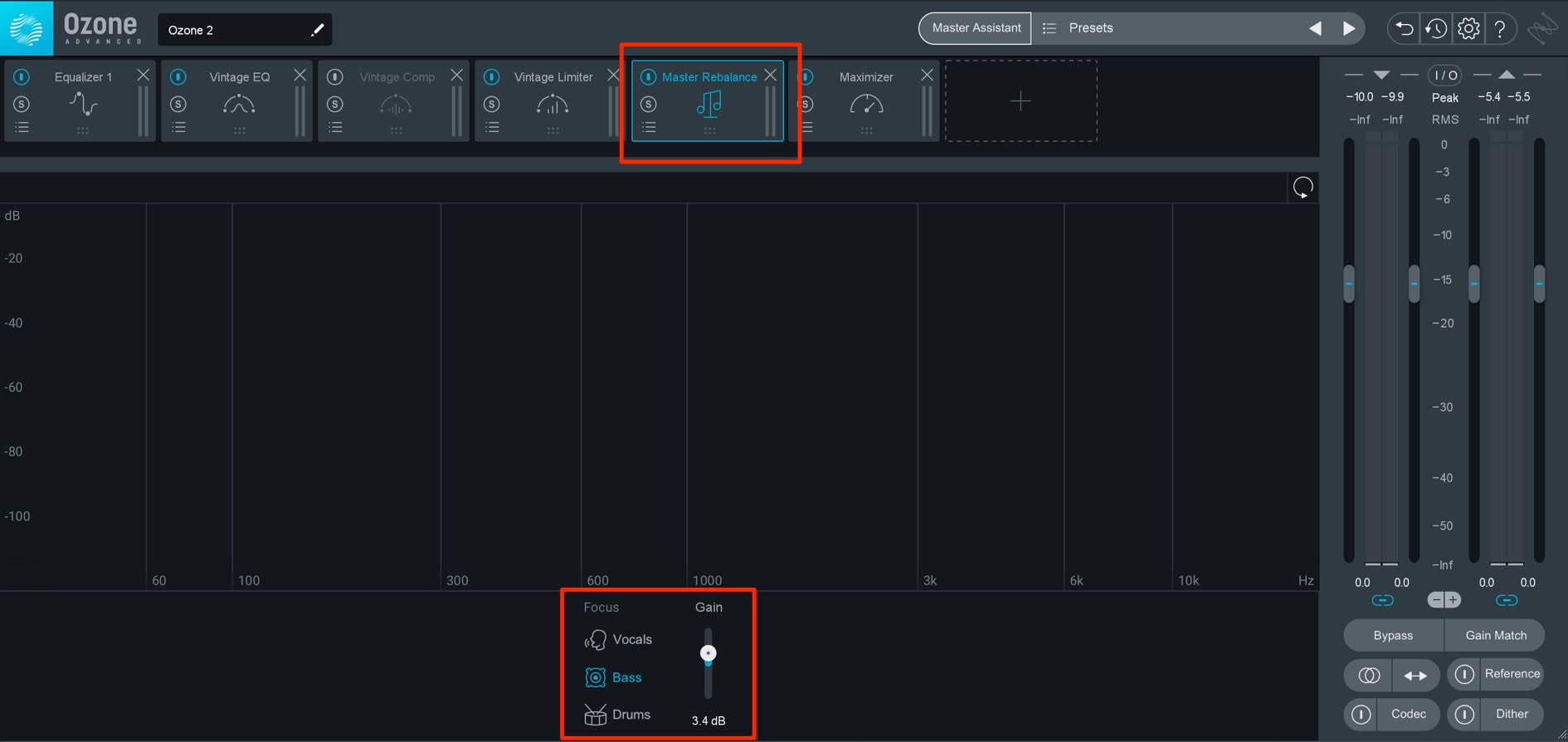Go to next preset arrow
Image resolution: width=1568 pixels, height=742 pixels.
click(x=1349, y=28)
